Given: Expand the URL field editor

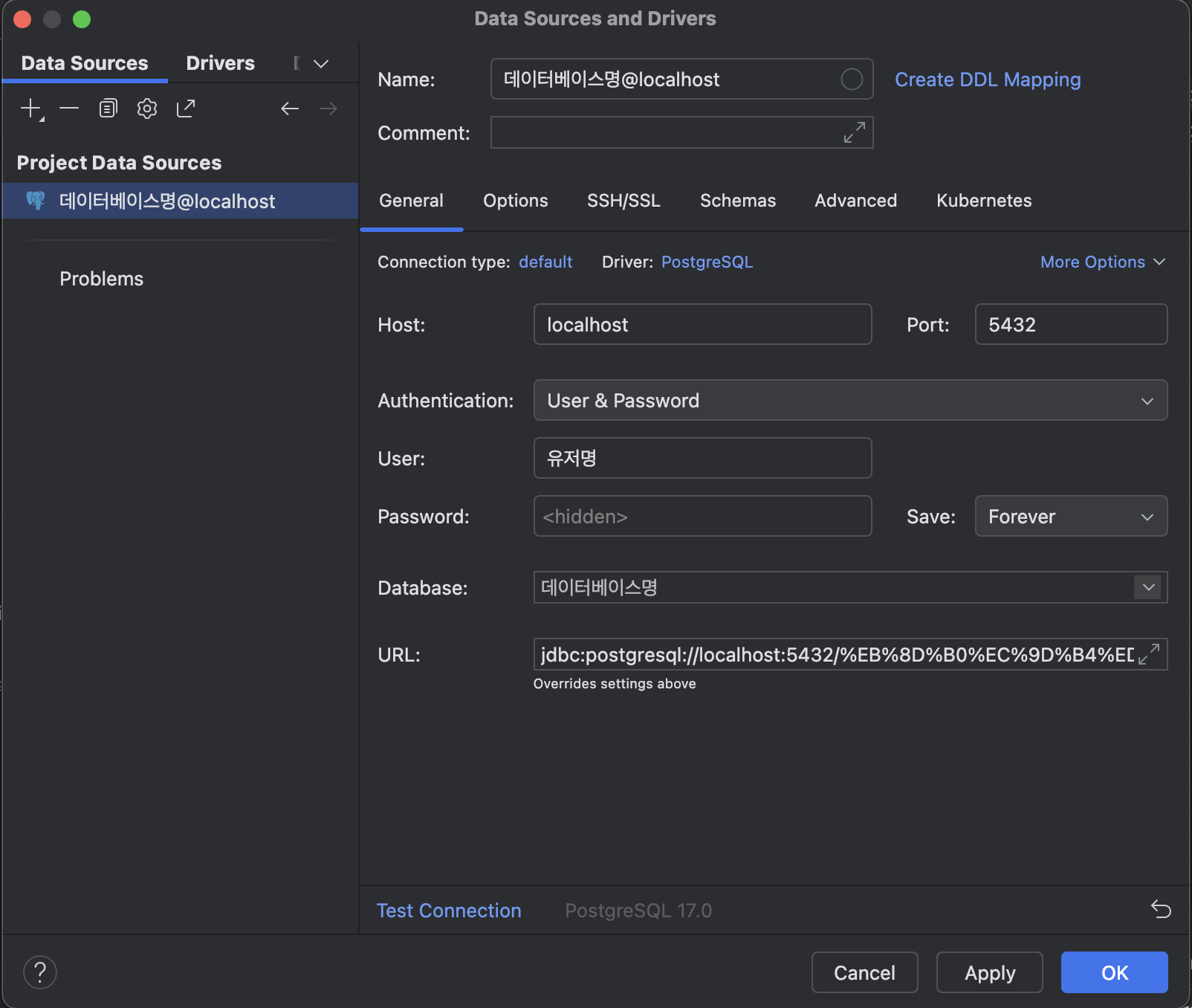Looking at the screenshot, I should (x=1149, y=654).
